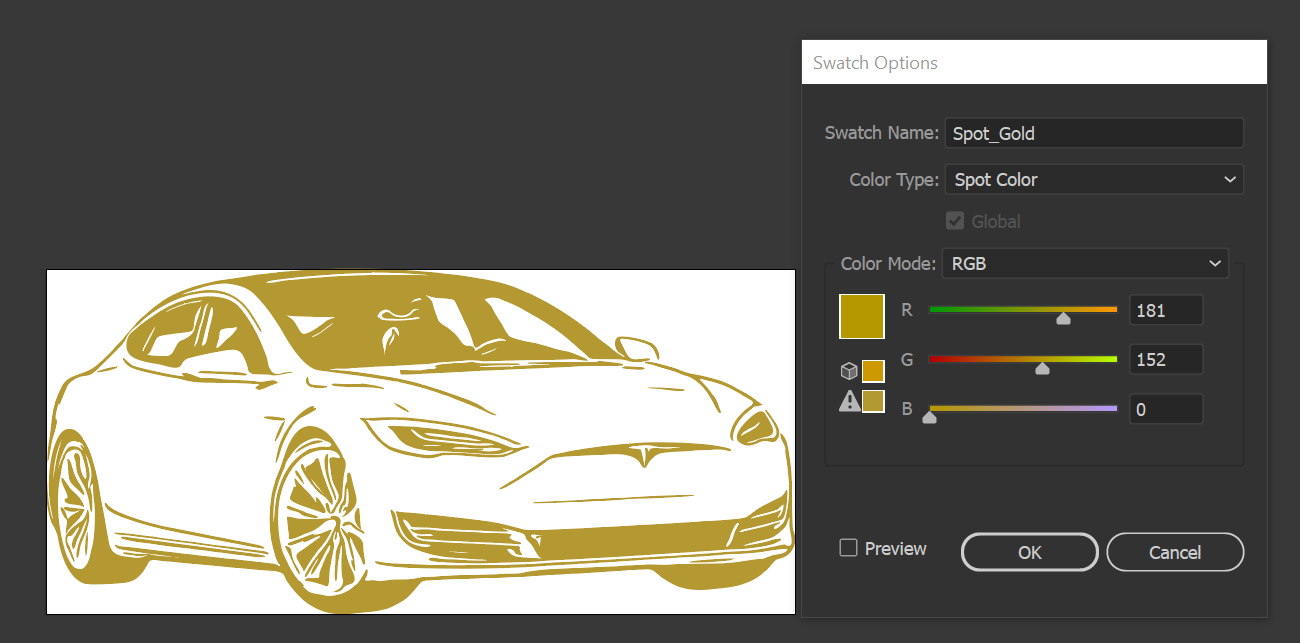Image resolution: width=1300 pixels, height=643 pixels.
Task: Select the in-gamut color swatch beside warning
Action: [873, 402]
